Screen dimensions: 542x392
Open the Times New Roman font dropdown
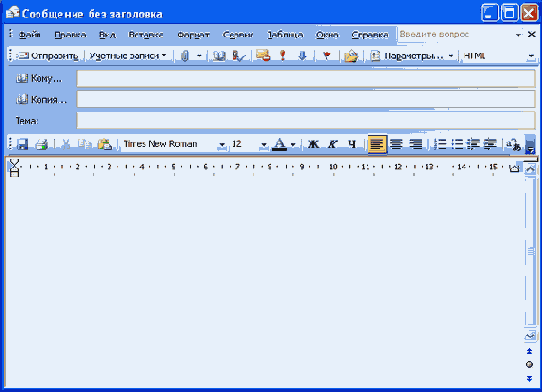[x=222, y=144]
